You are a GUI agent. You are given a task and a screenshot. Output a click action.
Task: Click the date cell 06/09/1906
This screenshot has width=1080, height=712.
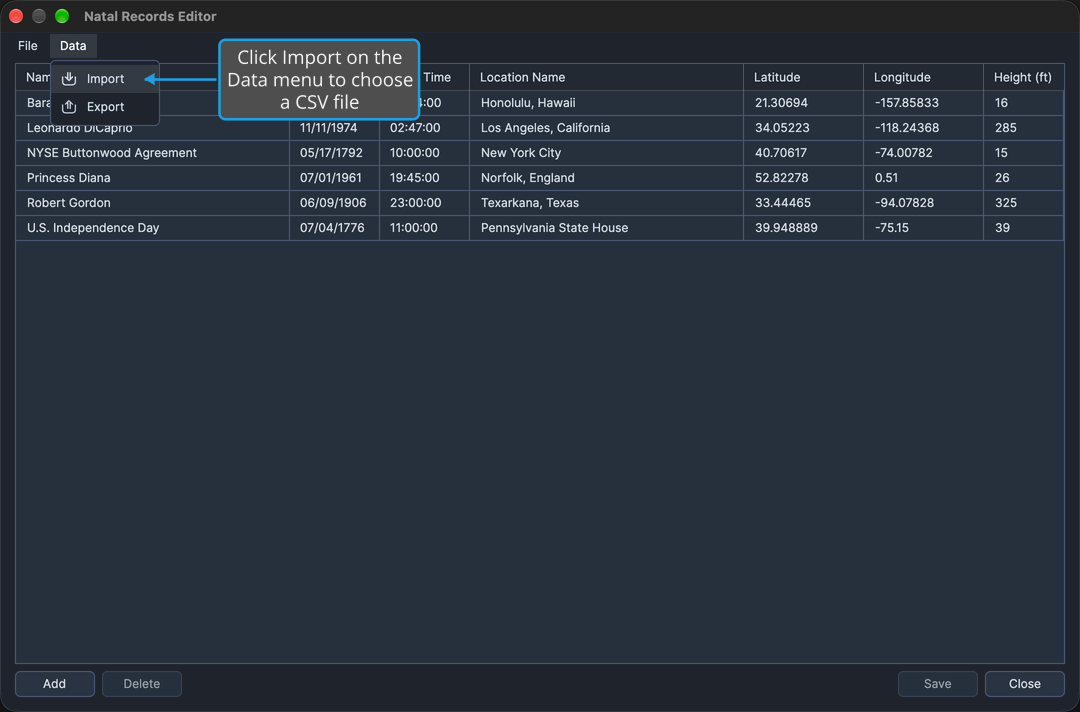pyautogui.click(x=334, y=203)
